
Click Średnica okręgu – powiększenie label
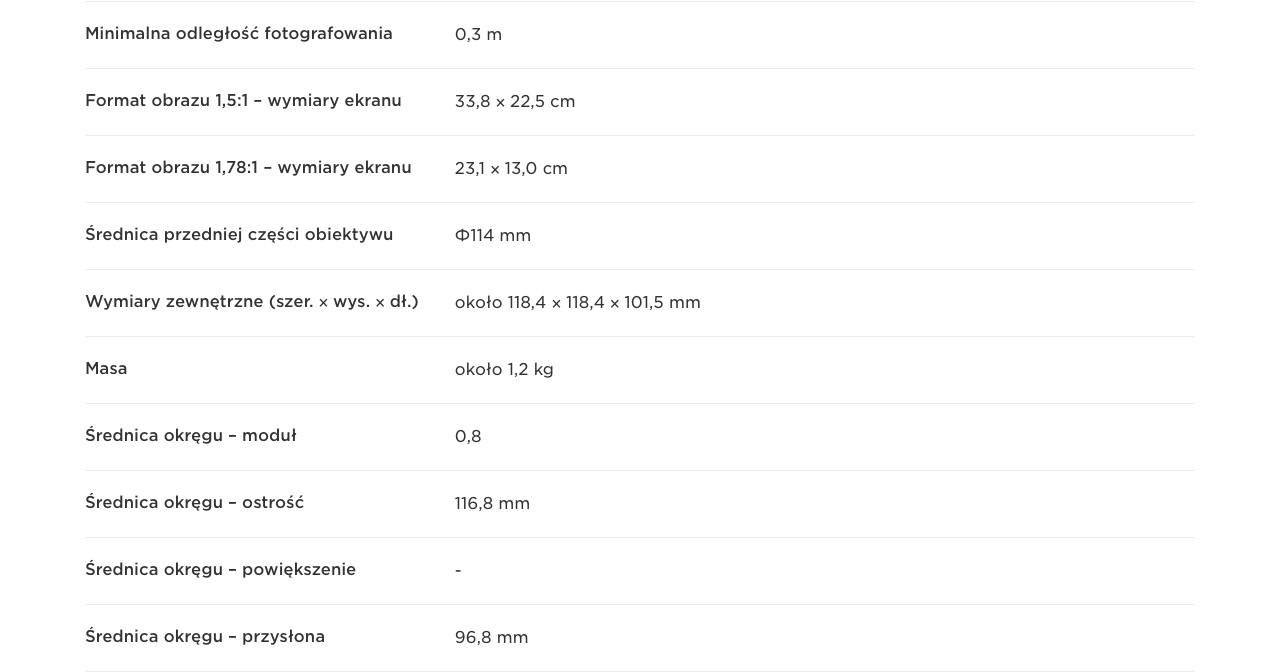[220, 570]
